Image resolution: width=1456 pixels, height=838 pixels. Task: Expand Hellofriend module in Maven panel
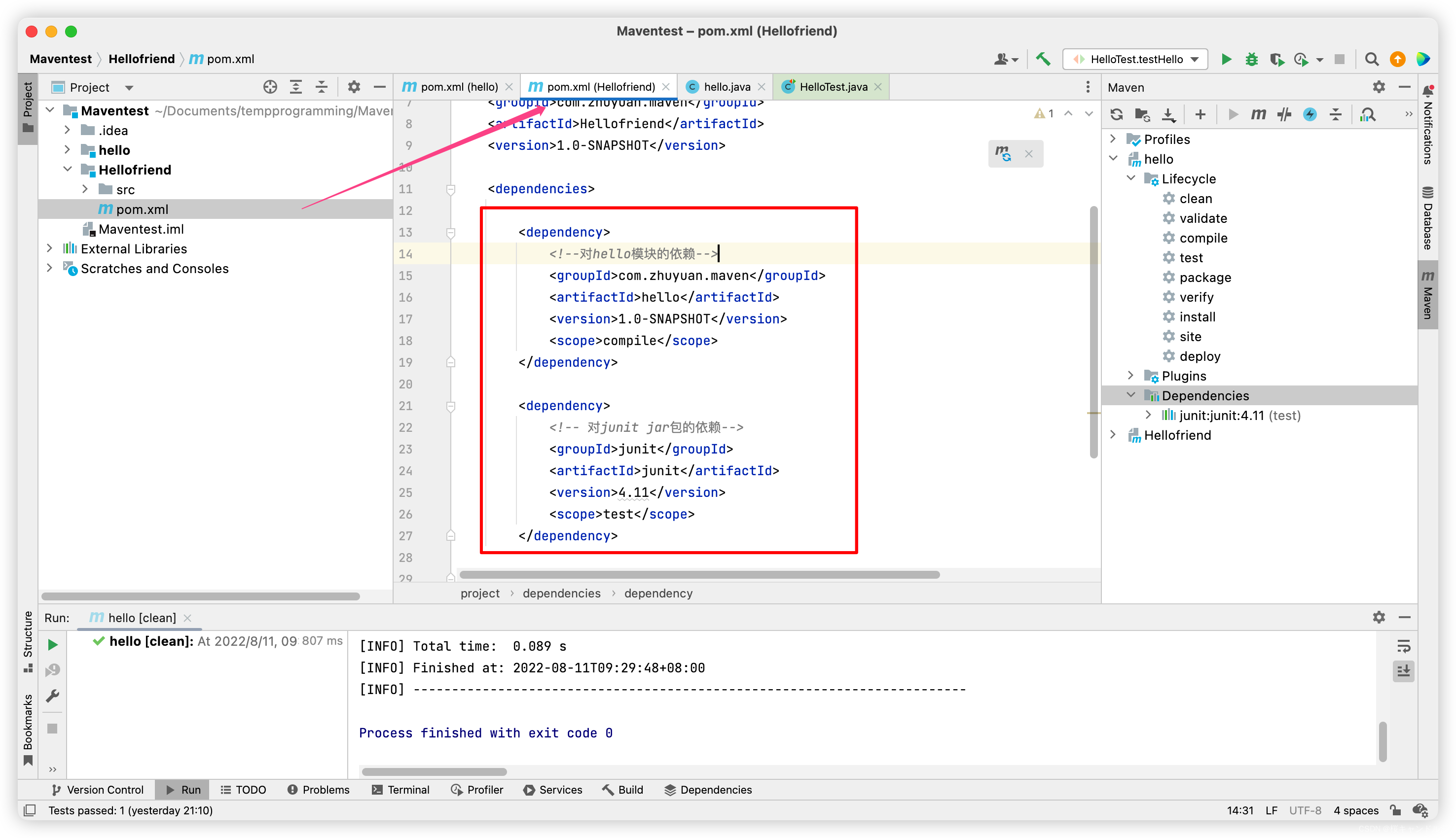(1113, 435)
